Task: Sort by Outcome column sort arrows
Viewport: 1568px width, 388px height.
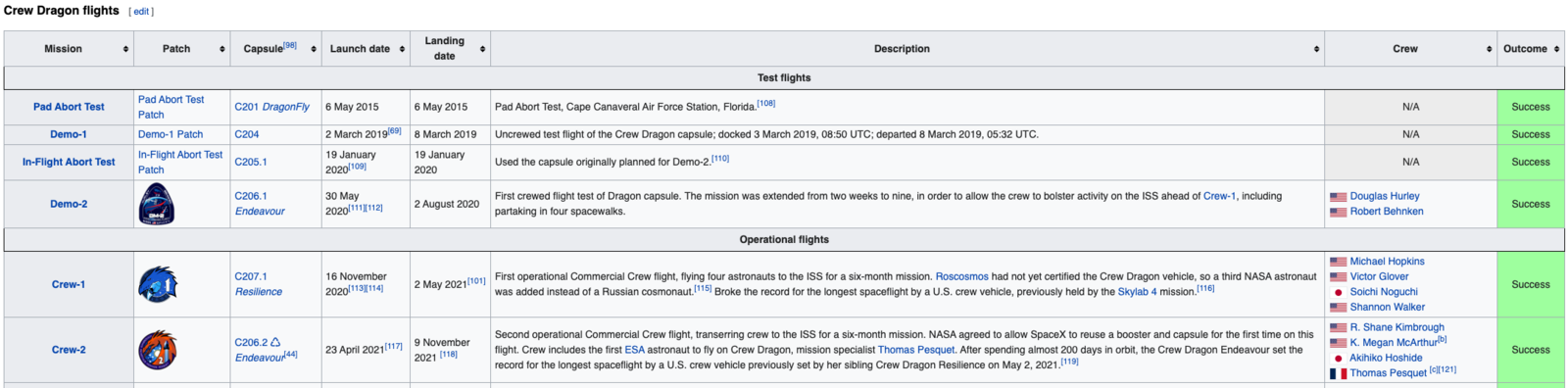Action: pos(1556,49)
